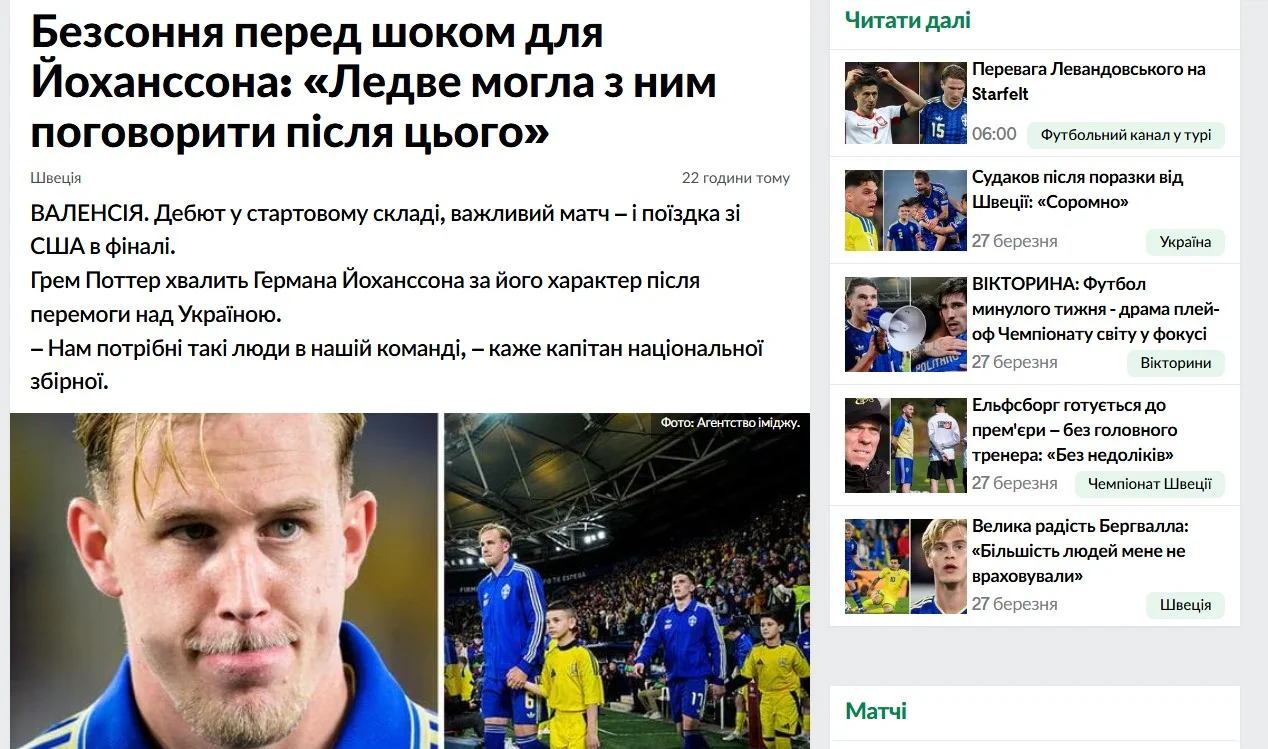Viewport: 1268px width, 749px height.
Task: Open the ВІКТОРИНА megaphone thumbnail
Action: point(906,325)
